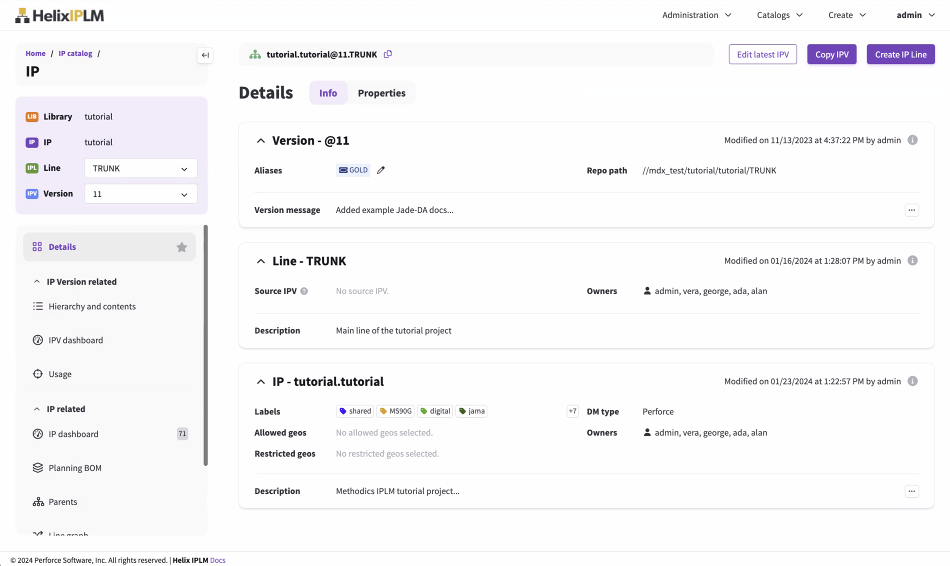Collapse the Version - @11 section

(261, 141)
